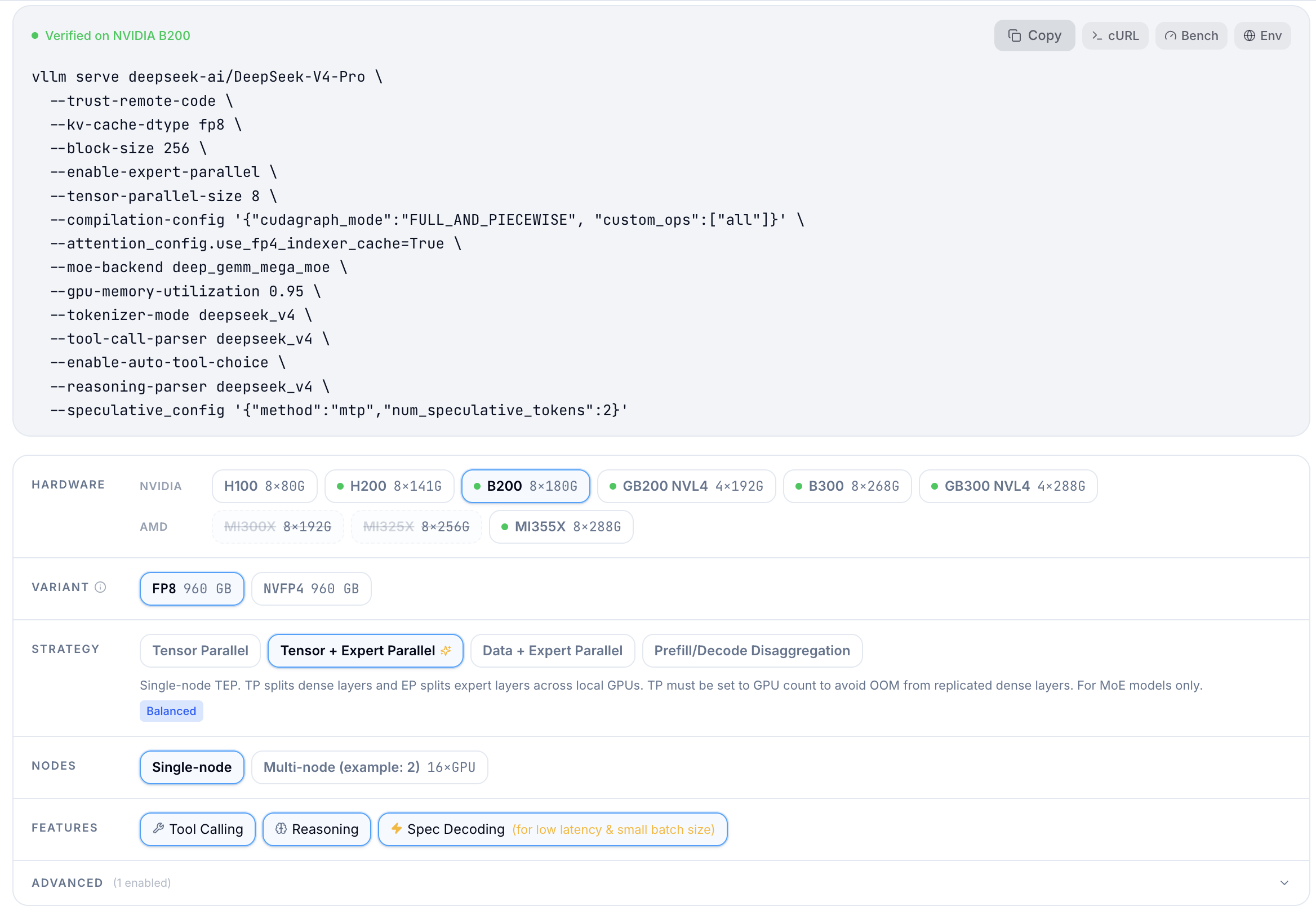Toggle the Tool Calling feature
This screenshot has height=915, width=1316.
coord(198,829)
